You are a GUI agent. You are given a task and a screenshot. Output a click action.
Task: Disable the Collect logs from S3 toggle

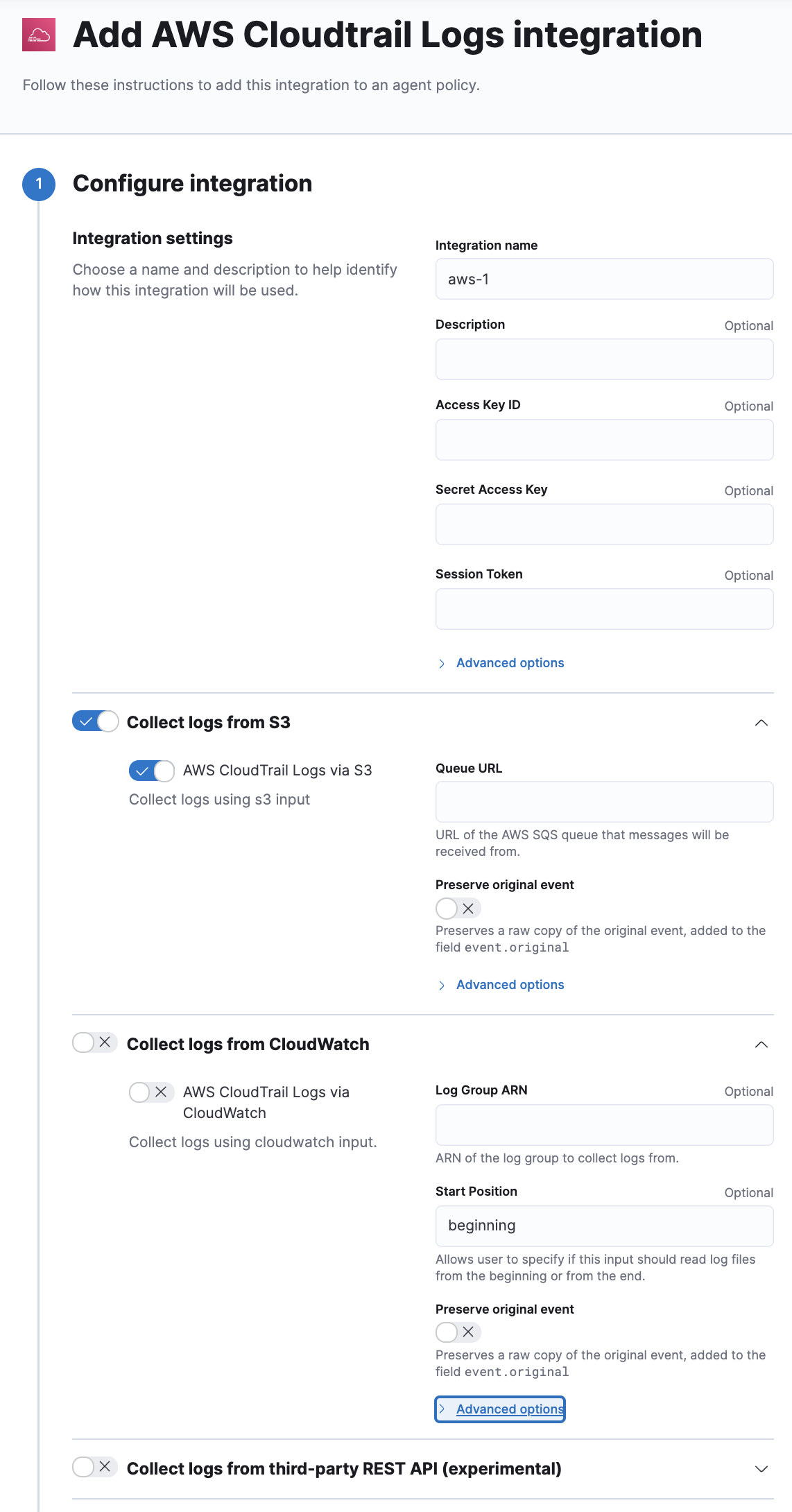(x=96, y=722)
